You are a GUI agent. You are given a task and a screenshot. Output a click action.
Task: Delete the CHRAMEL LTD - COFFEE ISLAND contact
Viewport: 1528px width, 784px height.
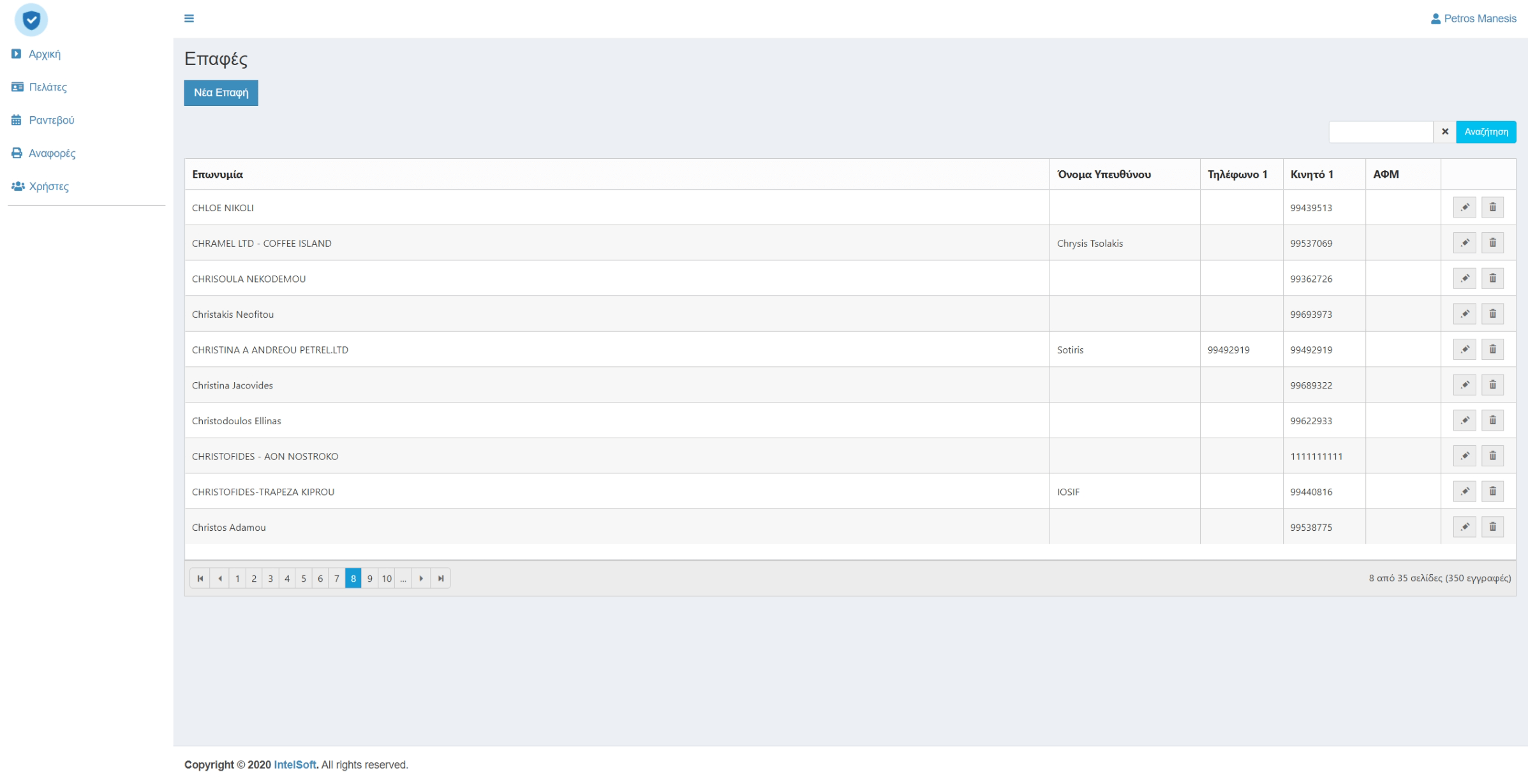(1492, 243)
